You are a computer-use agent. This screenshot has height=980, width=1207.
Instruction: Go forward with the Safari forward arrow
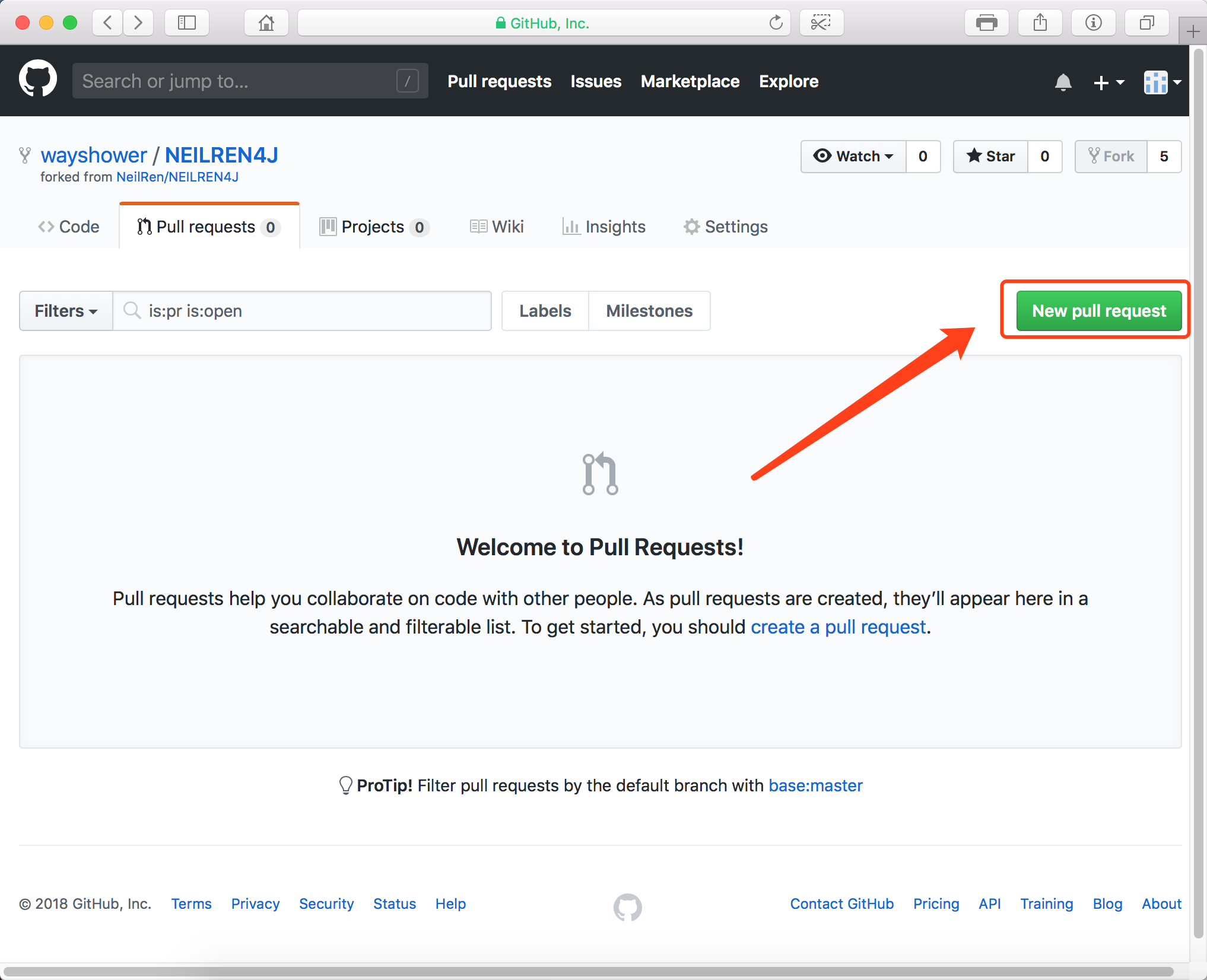(138, 23)
